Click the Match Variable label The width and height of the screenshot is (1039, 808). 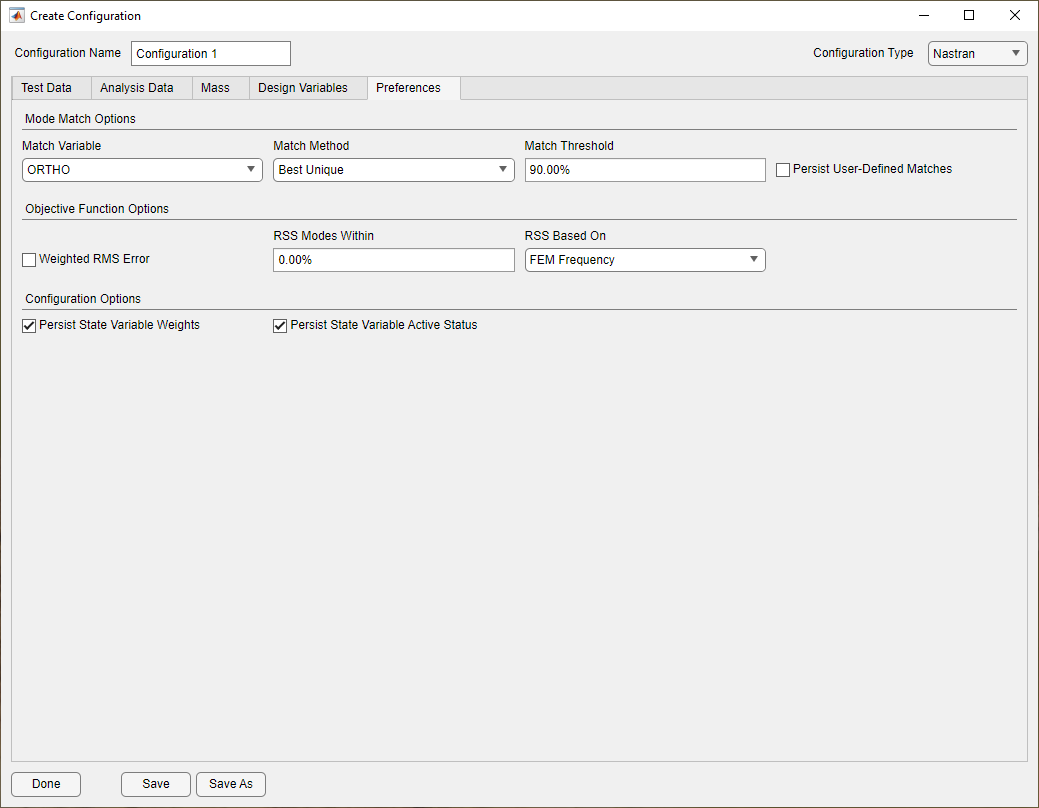click(x=62, y=146)
